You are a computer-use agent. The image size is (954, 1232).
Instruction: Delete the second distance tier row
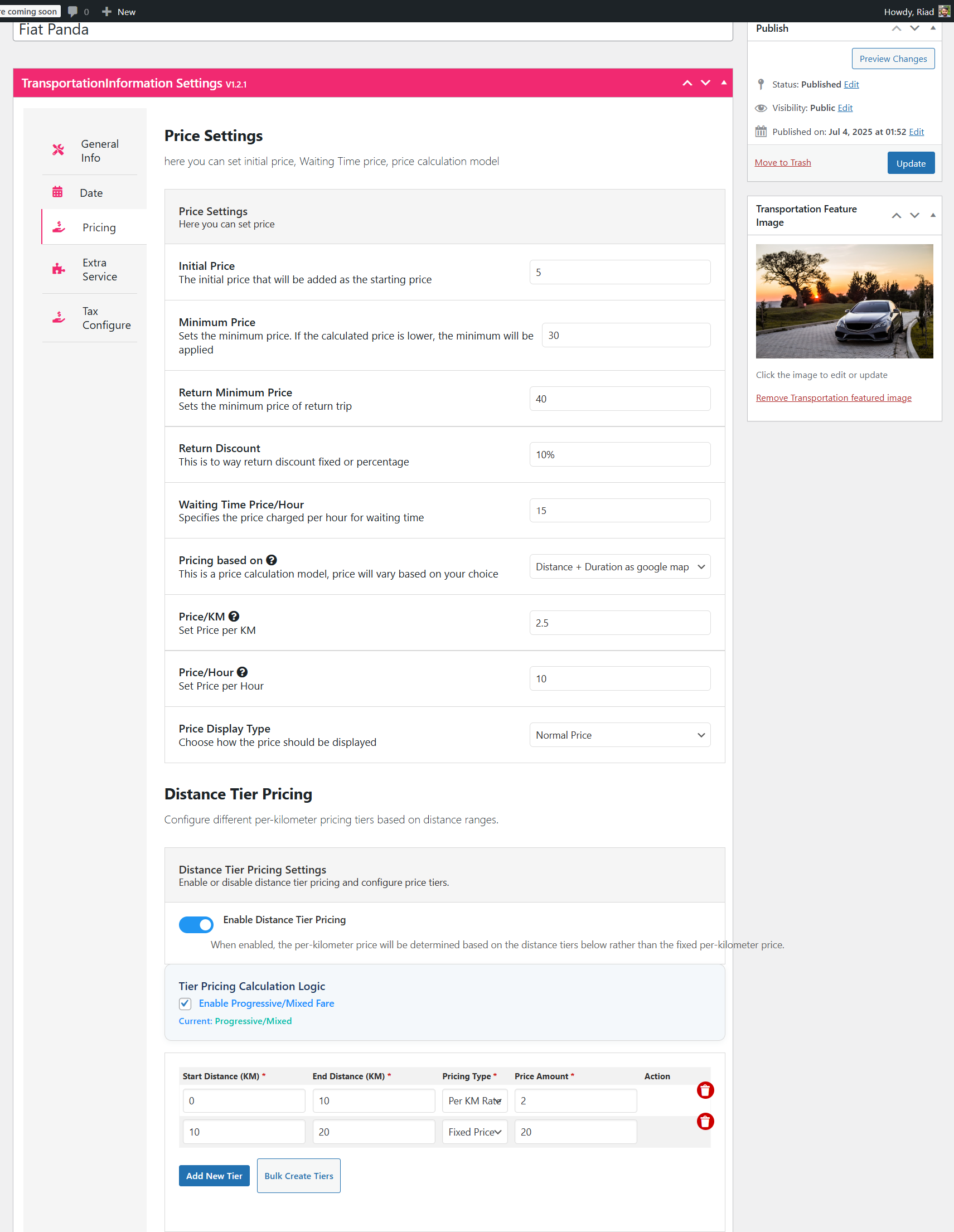(705, 1122)
